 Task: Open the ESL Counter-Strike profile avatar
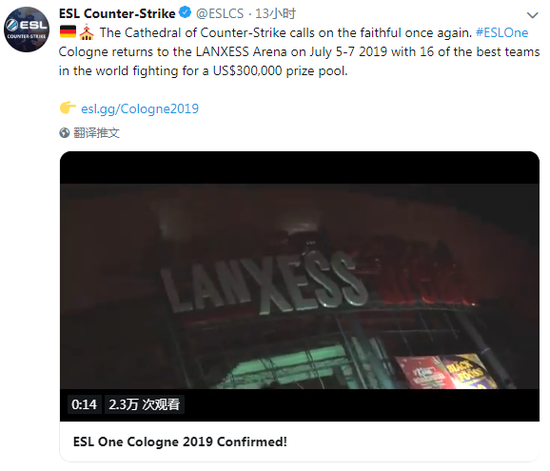click(27, 30)
